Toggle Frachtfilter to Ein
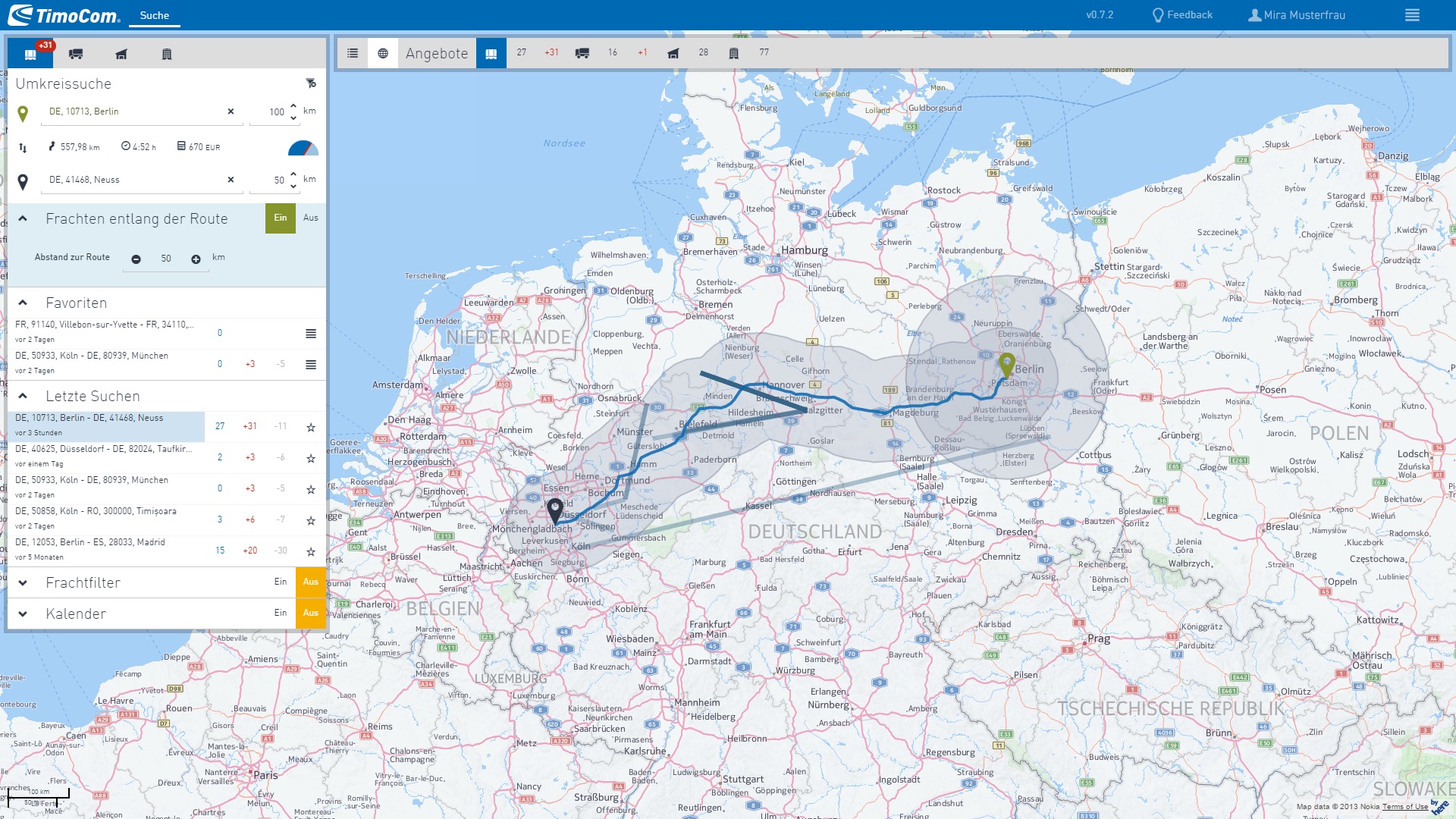 [281, 582]
